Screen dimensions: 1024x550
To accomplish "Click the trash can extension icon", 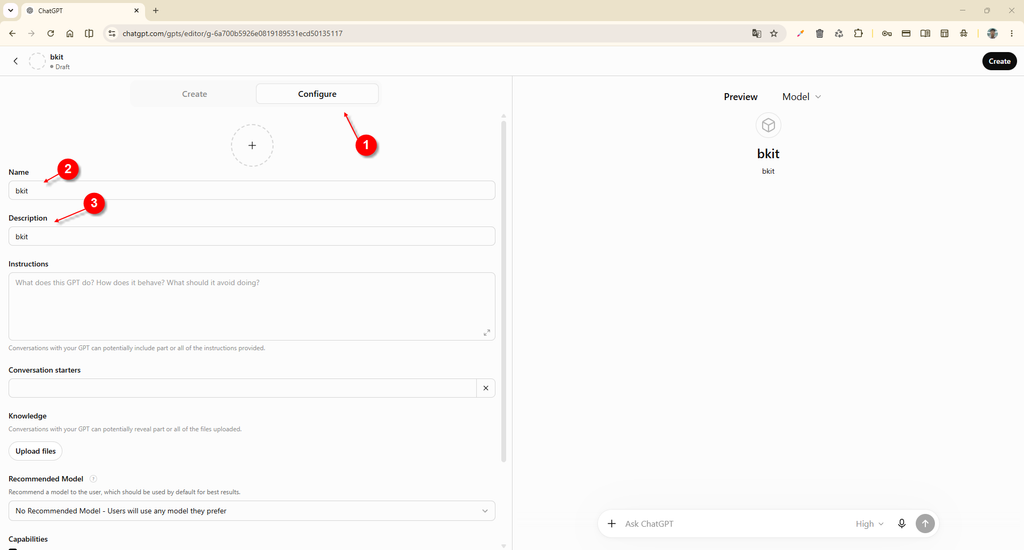I will (x=820, y=33).
